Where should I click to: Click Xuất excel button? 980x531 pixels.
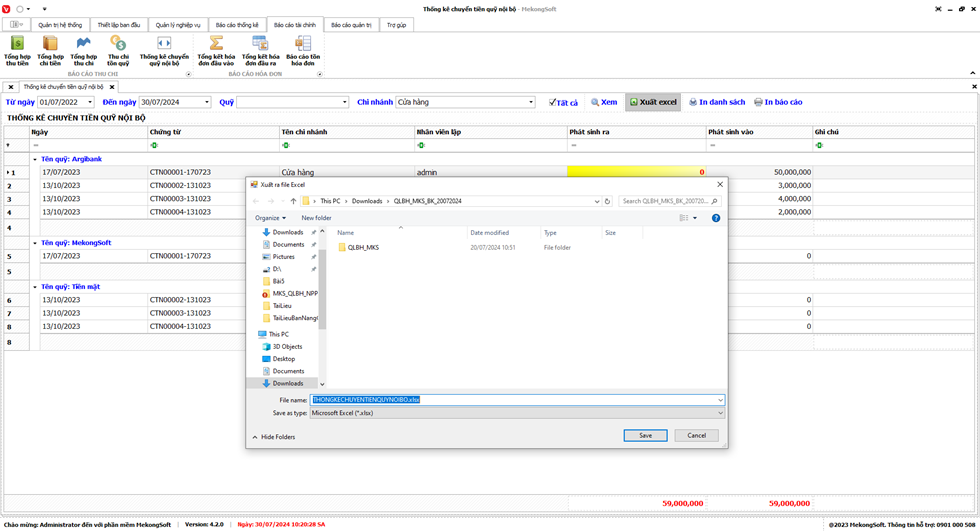click(652, 102)
